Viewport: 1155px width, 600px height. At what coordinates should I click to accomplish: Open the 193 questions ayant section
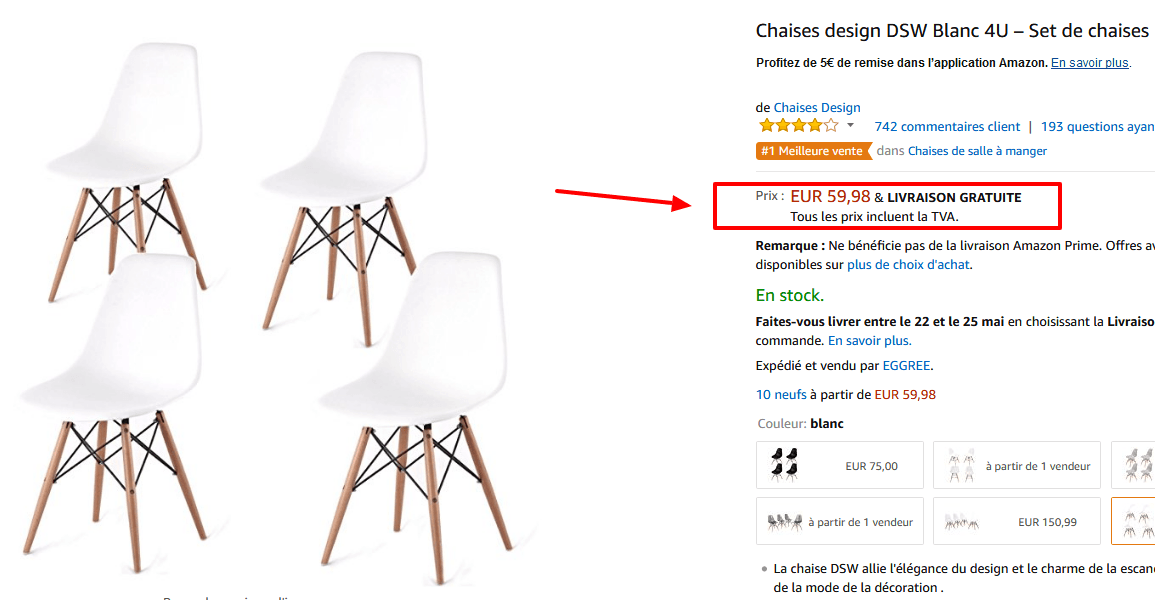pyautogui.click(x=1097, y=126)
